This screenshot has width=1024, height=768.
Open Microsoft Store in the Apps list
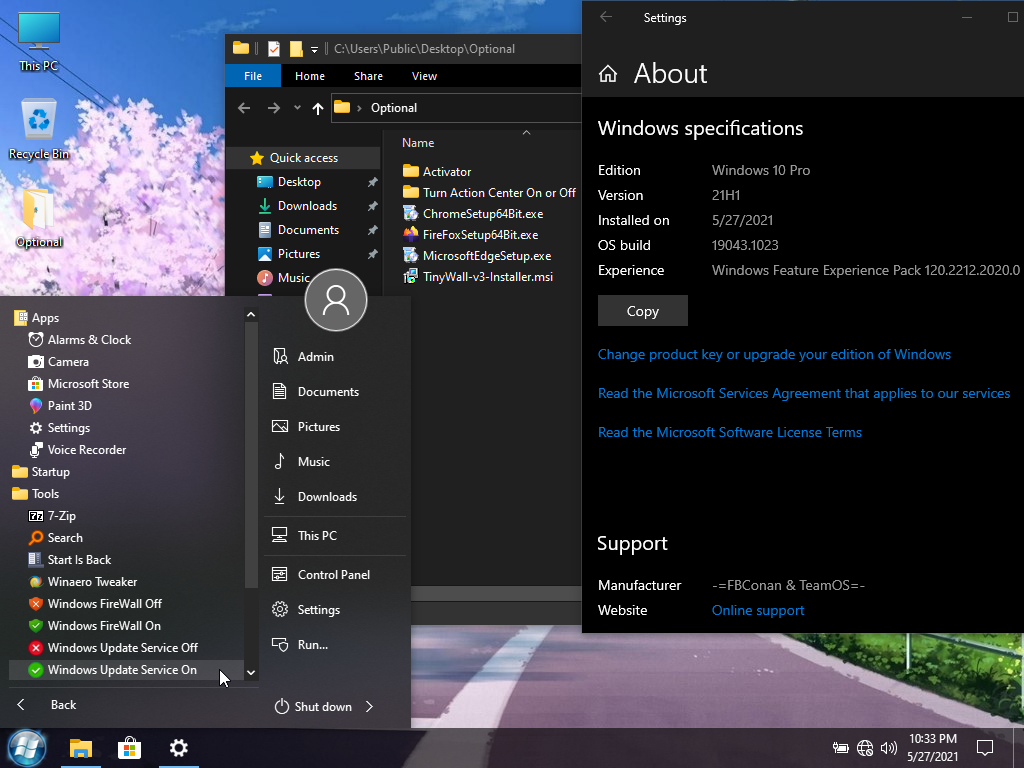(x=88, y=384)
